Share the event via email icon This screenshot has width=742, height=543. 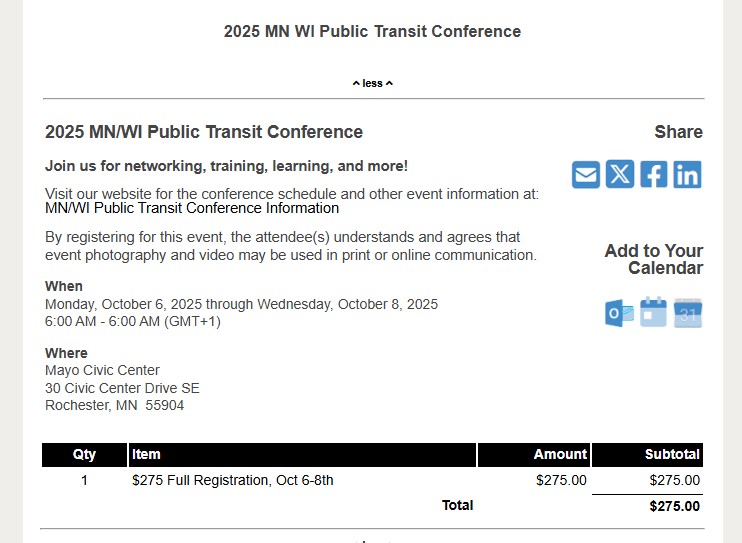[586, 175]
